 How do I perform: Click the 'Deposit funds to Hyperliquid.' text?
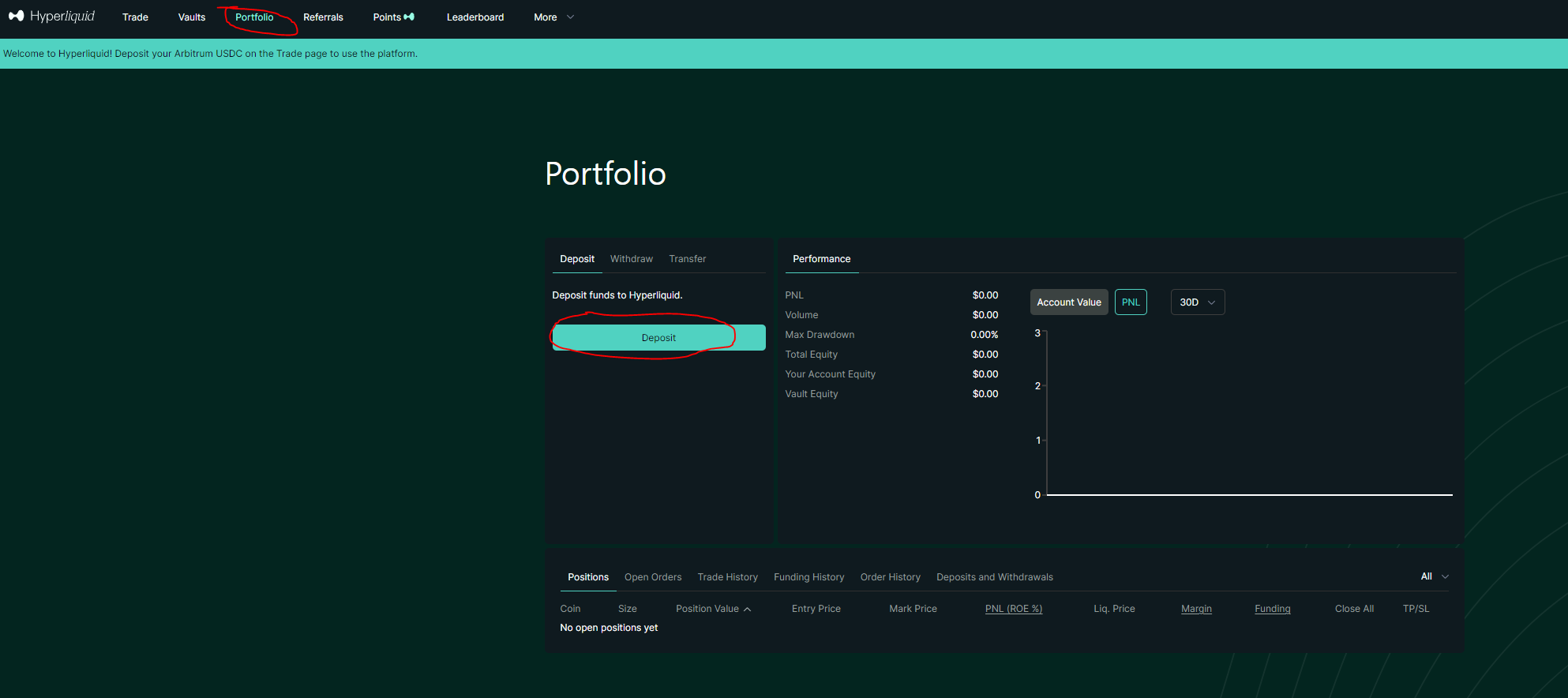[617, 295]
